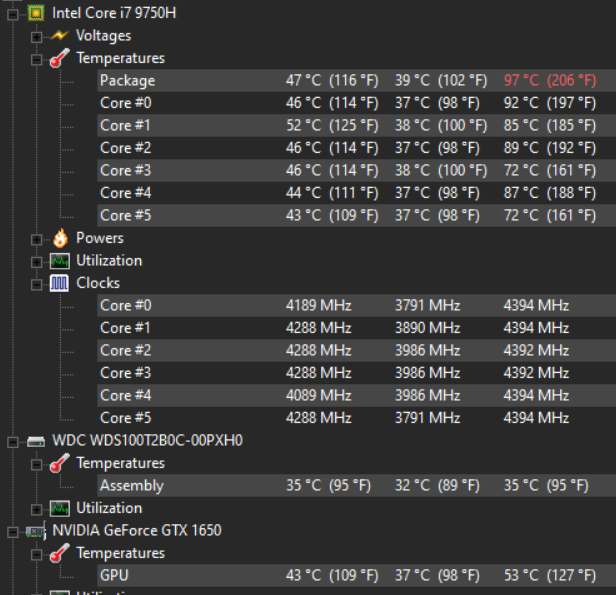Click the Voltages lightning bolt icon
This screenshot has width=616, height=595.
[59, 36]
